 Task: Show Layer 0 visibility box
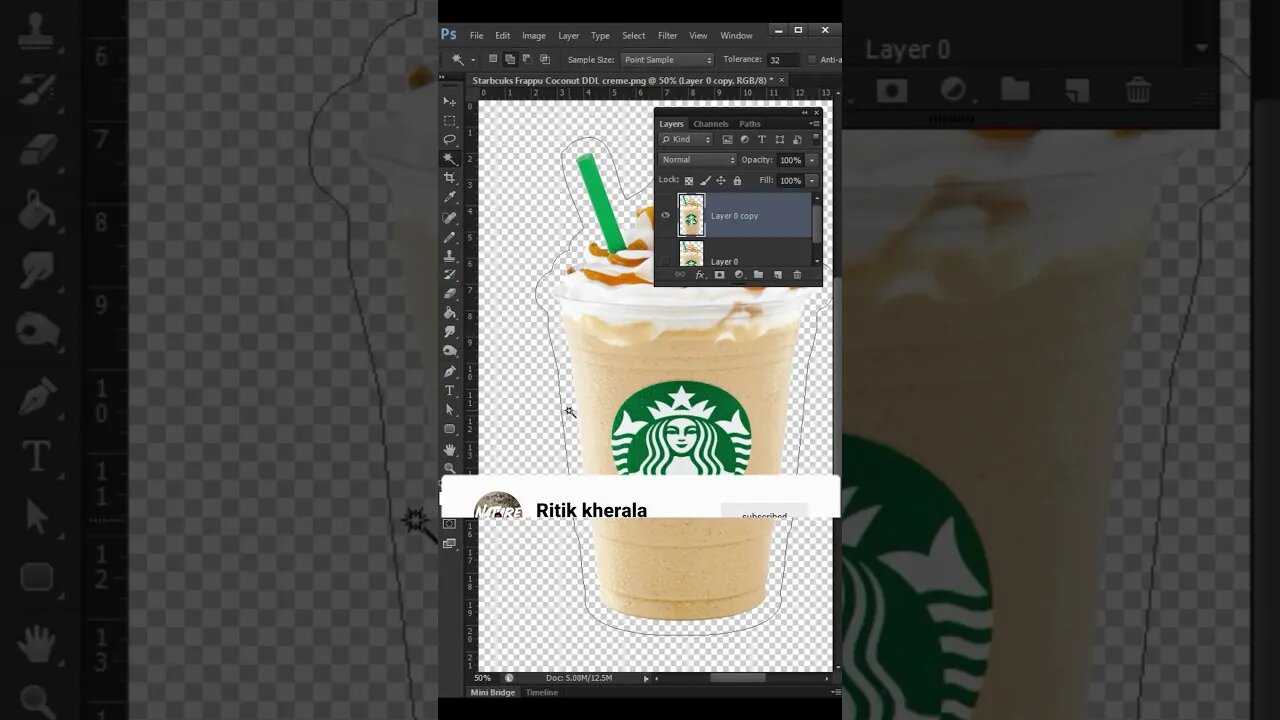(x=665, y=261)
